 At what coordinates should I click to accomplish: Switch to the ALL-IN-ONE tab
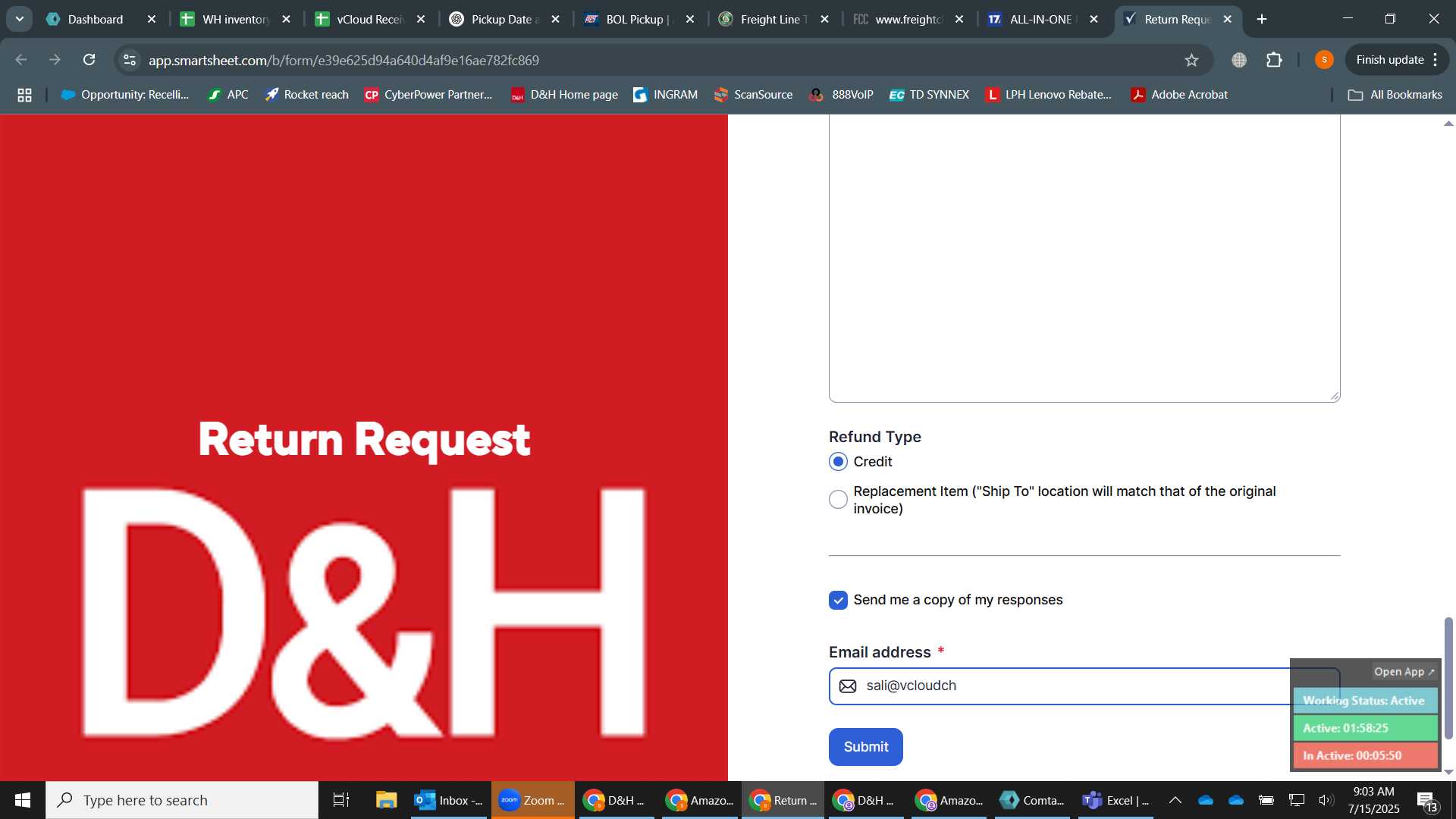(x=1042, y=19)
